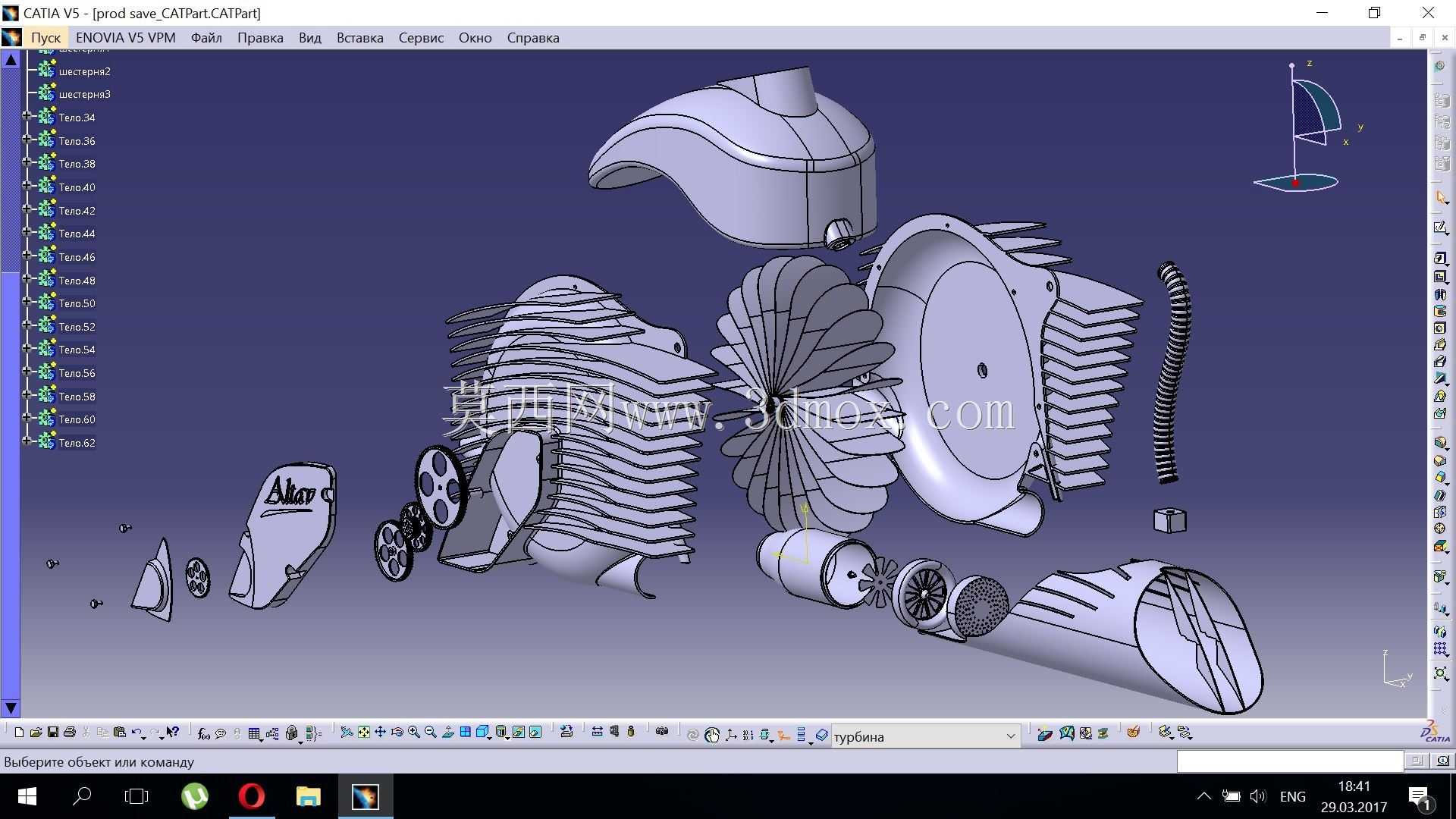The width and height of the screenshot is (1456, 819).
Task: Open the Правка menu
Action: pyautogui.click(x=260, y=38)
